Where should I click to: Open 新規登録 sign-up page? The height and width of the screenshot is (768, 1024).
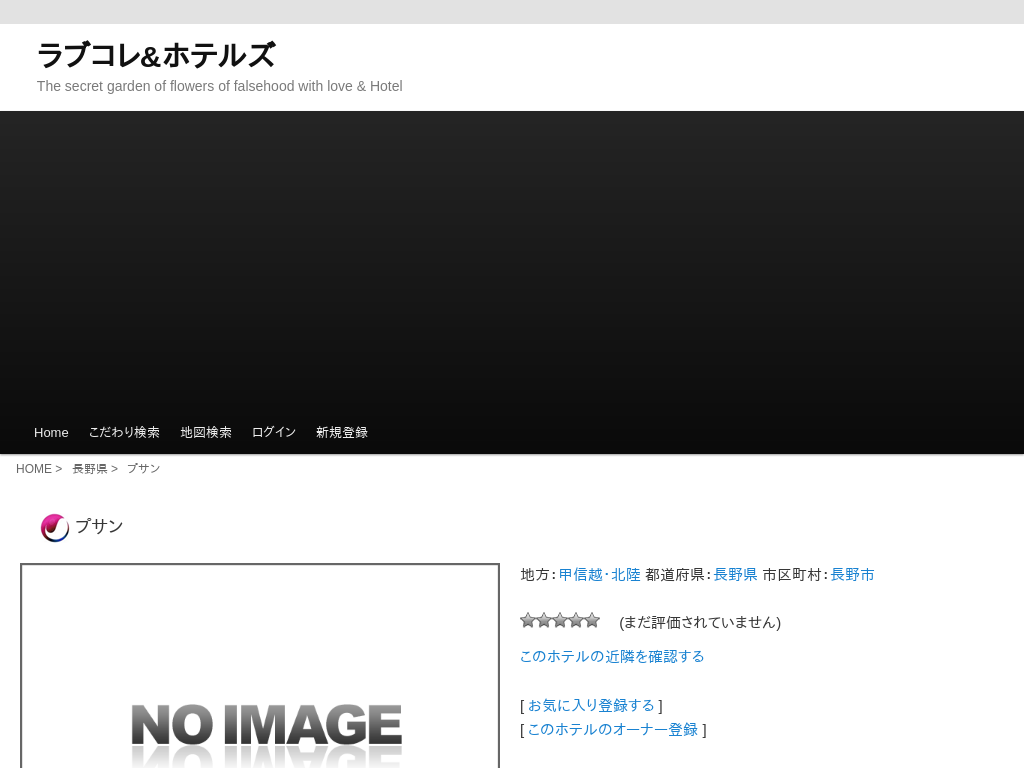coord(342,433)
